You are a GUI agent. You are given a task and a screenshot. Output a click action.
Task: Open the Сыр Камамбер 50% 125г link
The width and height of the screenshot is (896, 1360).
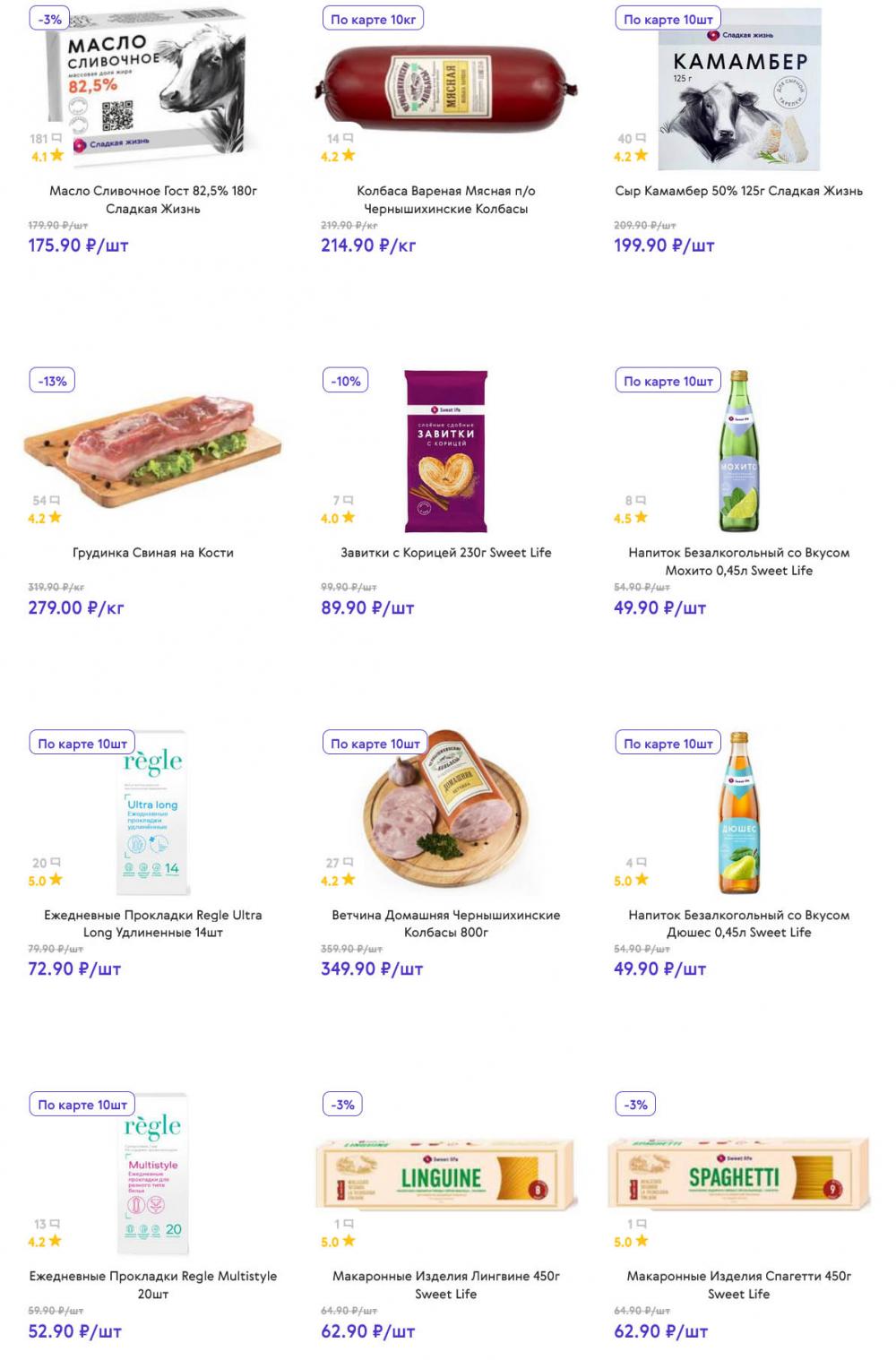738,191
